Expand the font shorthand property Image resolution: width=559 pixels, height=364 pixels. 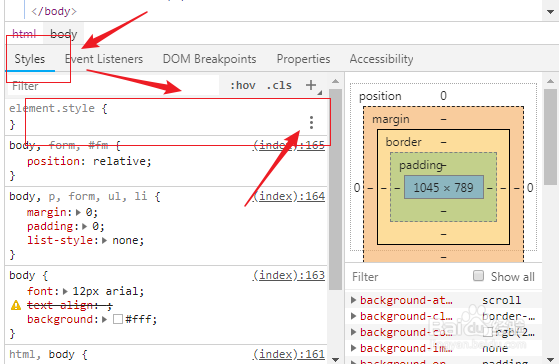click(x=65, y=291)
